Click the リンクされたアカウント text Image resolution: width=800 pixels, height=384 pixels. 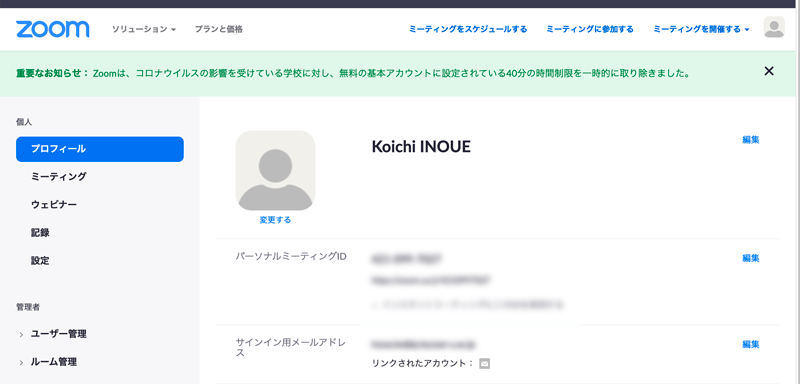423,364
